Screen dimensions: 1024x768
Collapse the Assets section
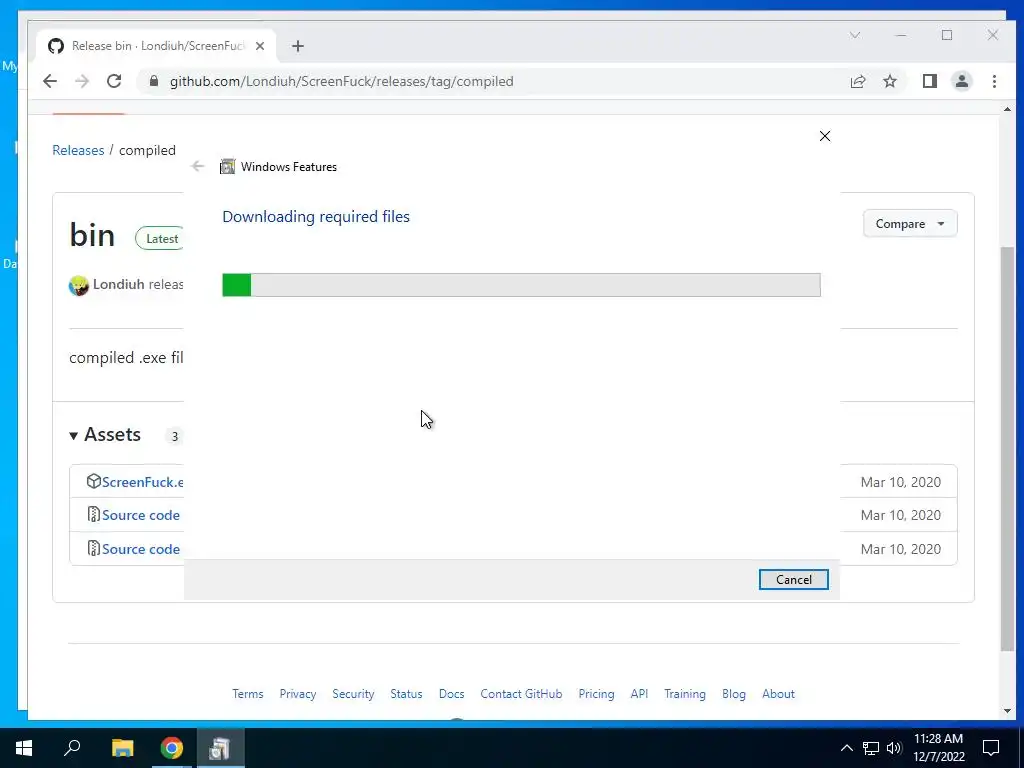pyautogui.click(x=106, y=435)
